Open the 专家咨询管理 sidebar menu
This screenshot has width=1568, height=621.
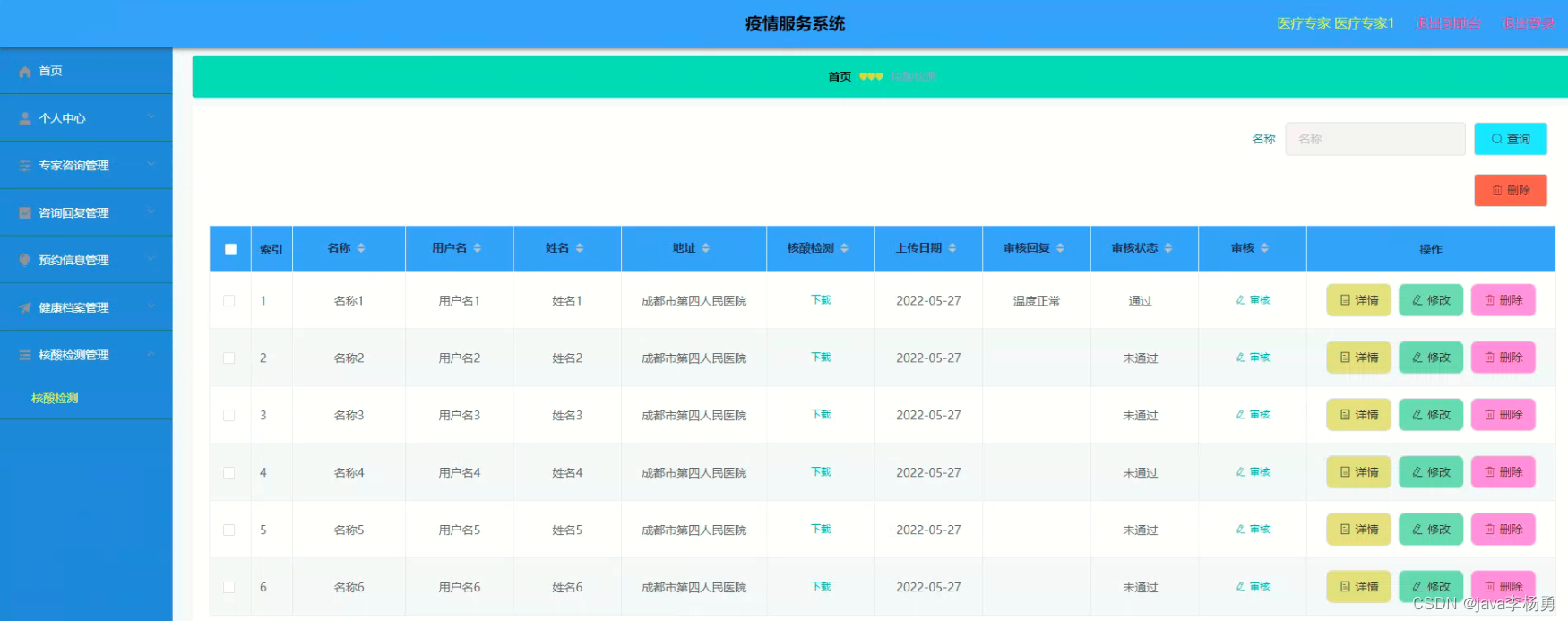pos(86,166)
